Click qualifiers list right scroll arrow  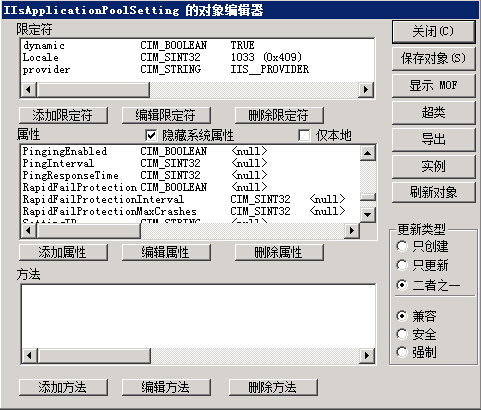[366, 89]
